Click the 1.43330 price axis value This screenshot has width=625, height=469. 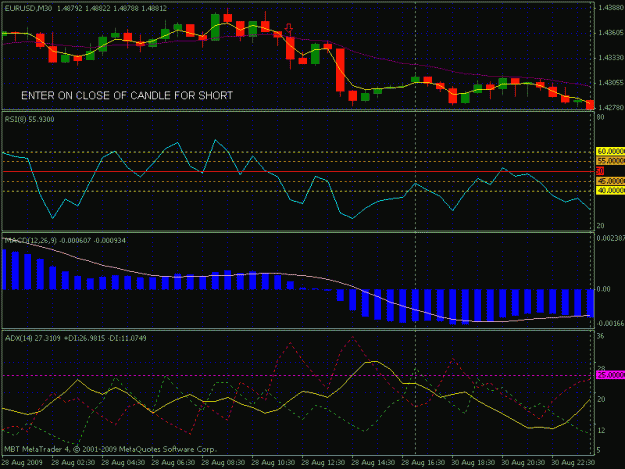pos(611,58)
